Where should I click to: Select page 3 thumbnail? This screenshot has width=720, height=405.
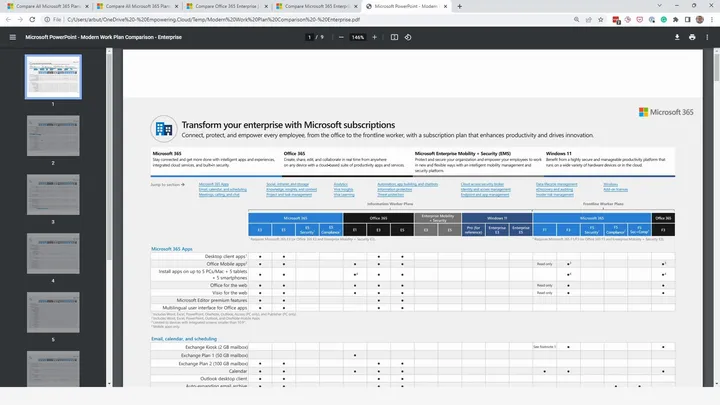53,194
